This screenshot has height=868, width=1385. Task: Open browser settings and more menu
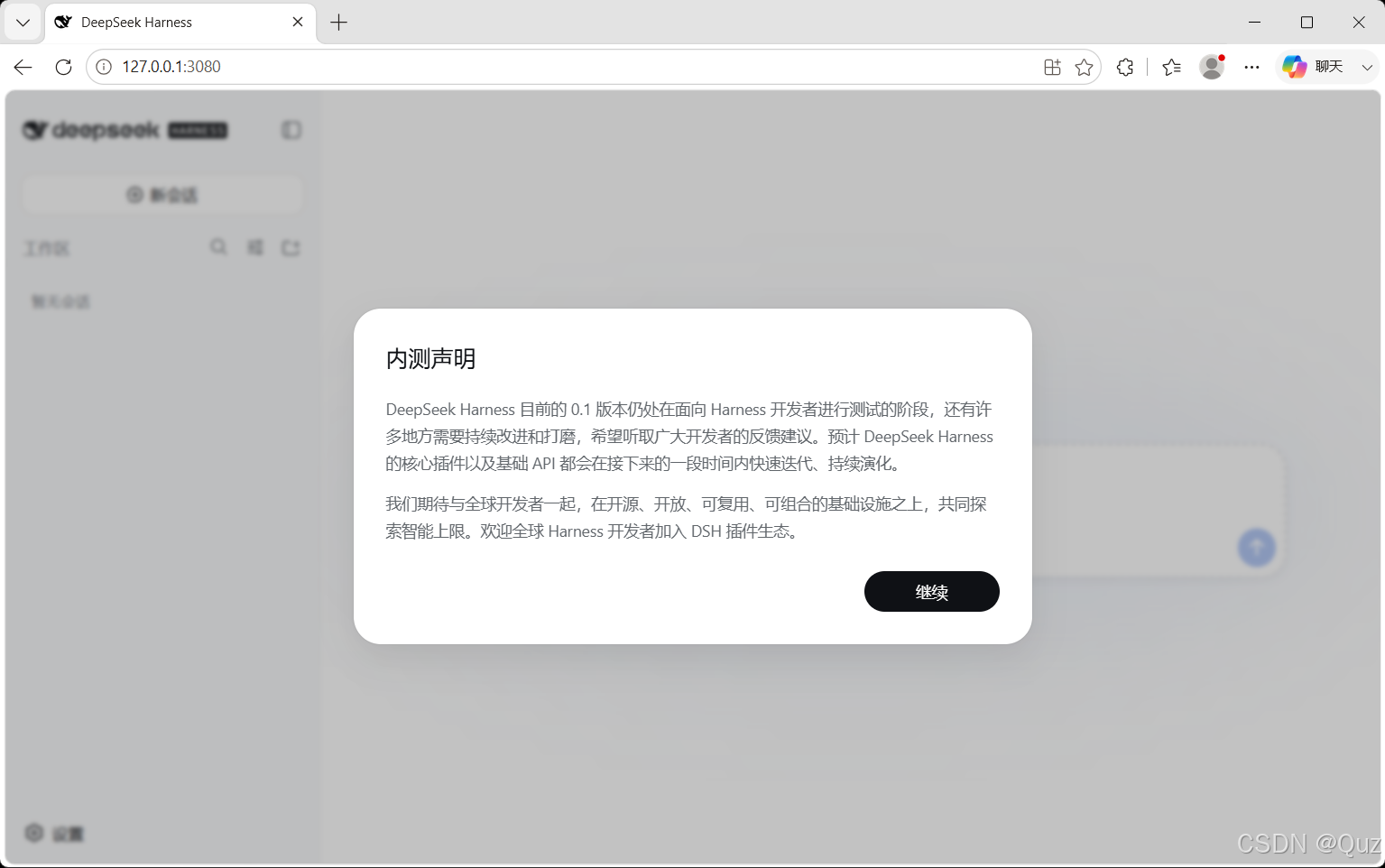(x=1251, y=67)
